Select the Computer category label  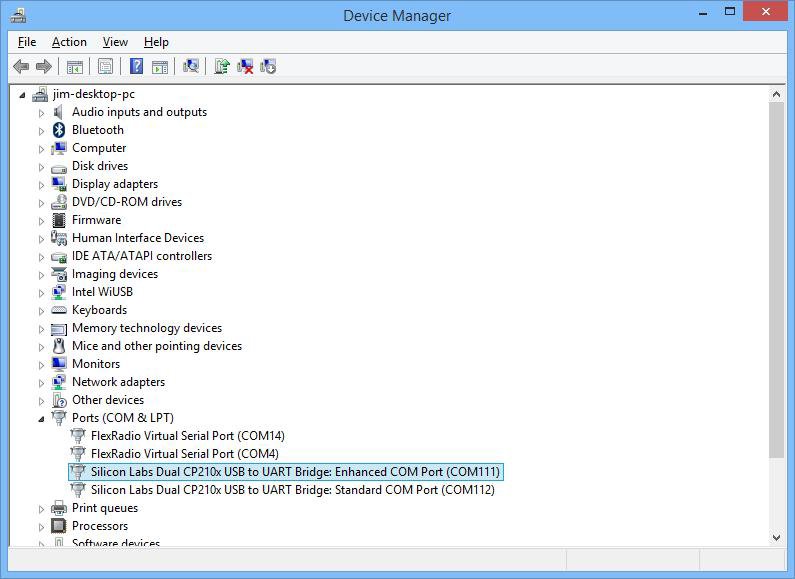coord(99,148)
